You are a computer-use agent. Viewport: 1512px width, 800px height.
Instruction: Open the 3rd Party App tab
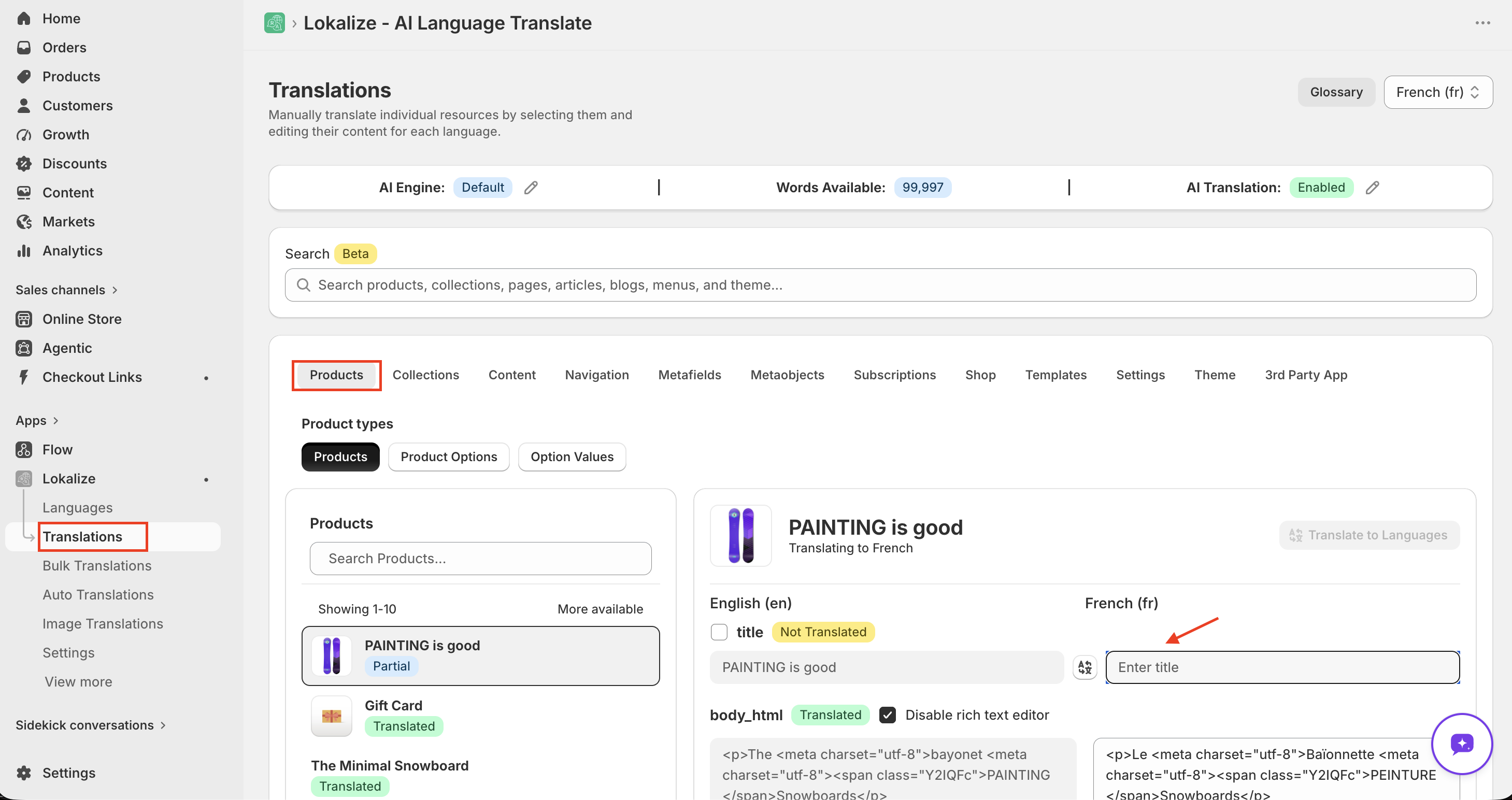click(x=1306, y=375)
